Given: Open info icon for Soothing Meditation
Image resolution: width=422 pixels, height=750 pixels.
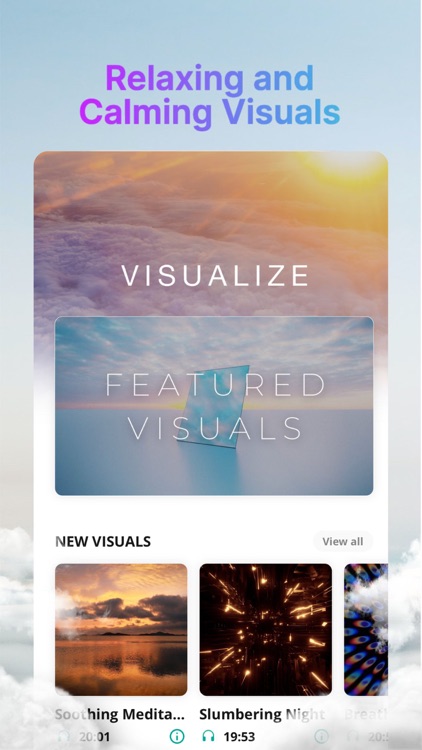Looking at the screenshot, I should [177, 736].
